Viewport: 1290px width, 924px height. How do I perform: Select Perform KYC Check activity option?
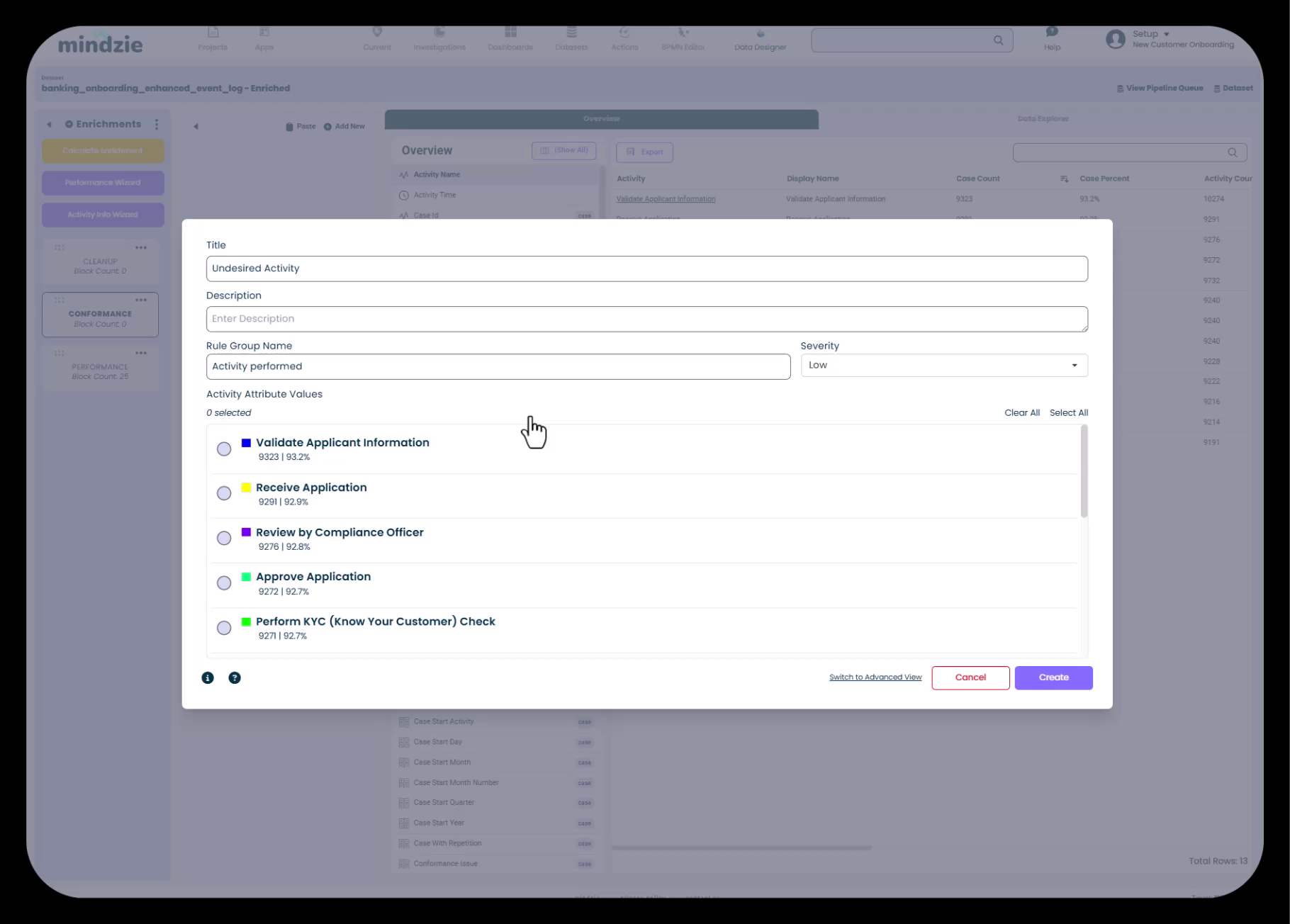pos(224,628)
